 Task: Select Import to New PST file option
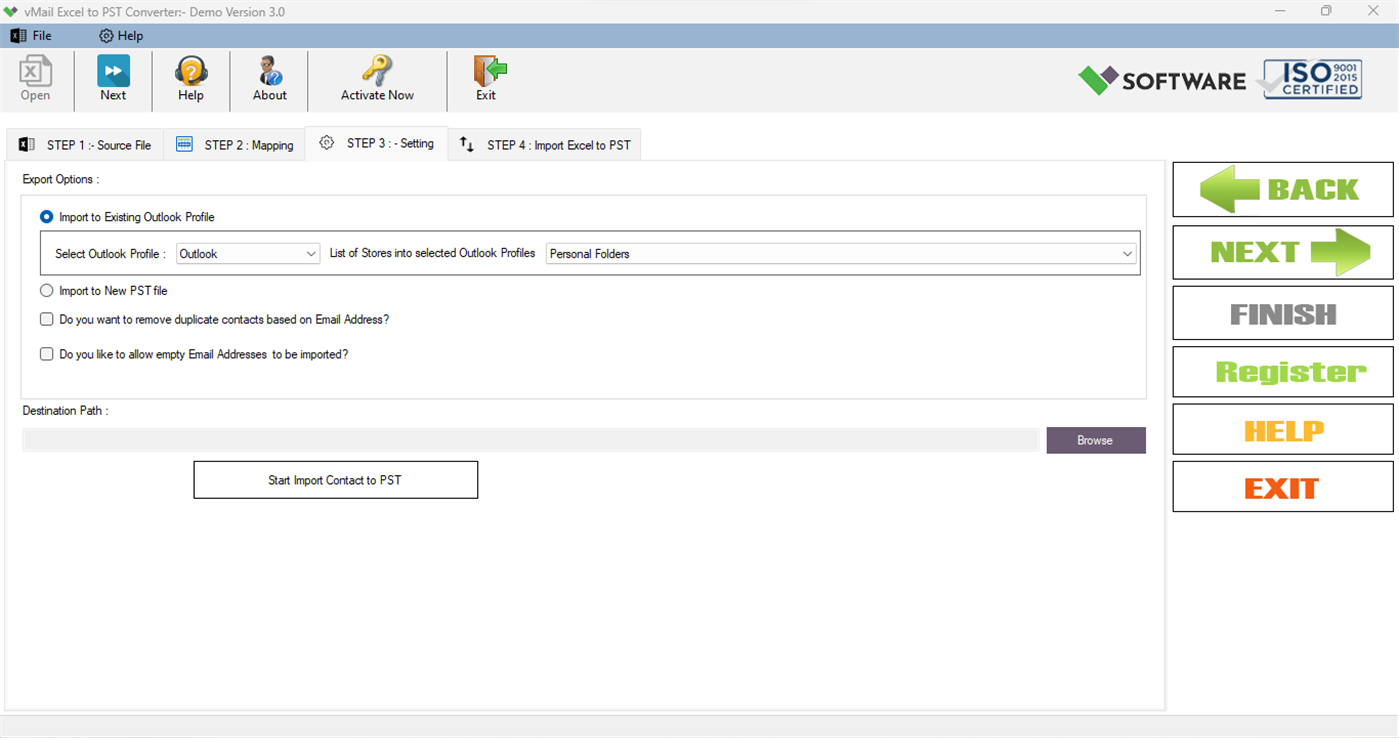pyautogui.click(x=46, y=290)
